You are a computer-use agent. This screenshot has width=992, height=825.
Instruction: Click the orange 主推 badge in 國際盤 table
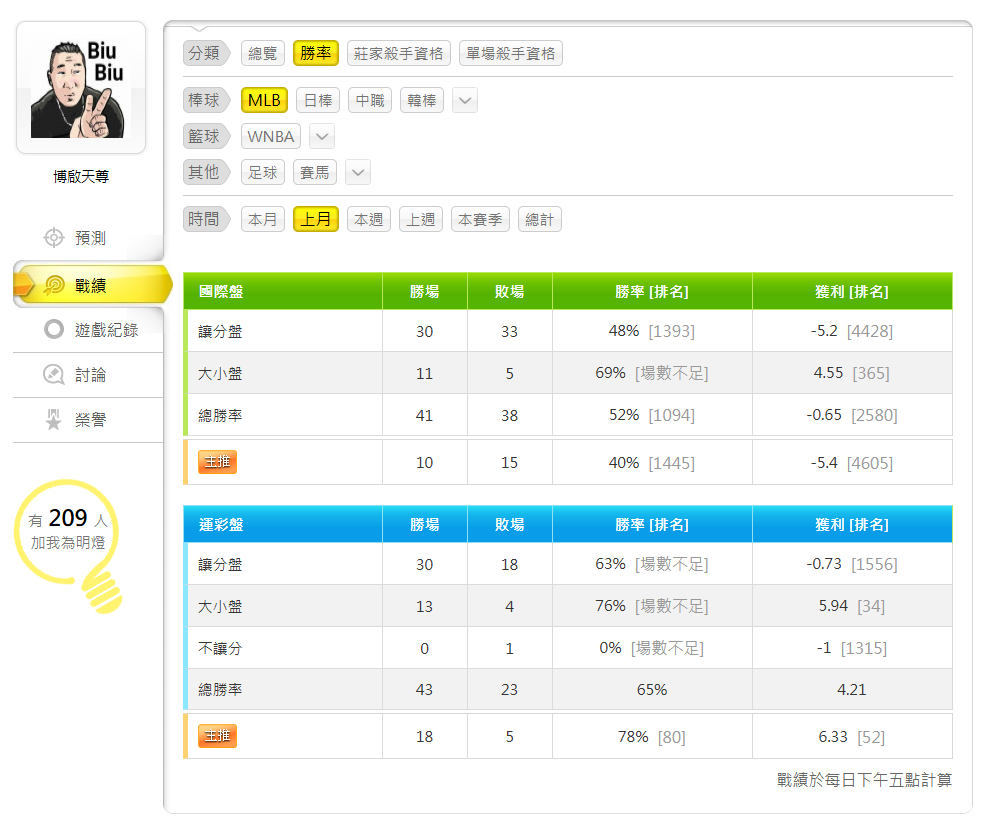[217, 462]
